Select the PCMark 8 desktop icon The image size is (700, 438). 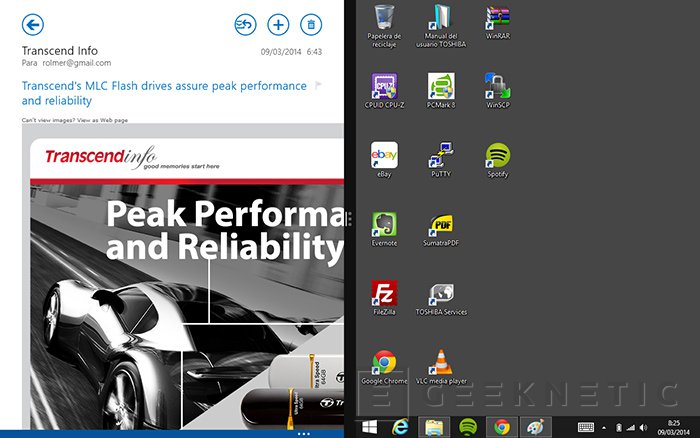(x=441, y=91)
